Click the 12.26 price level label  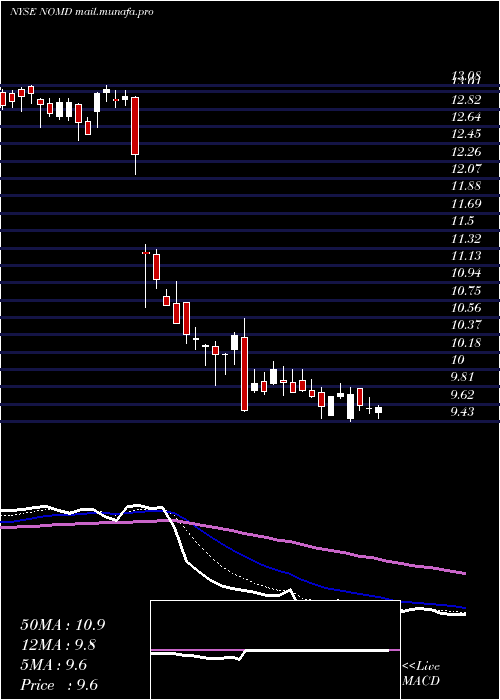point(466,152)
